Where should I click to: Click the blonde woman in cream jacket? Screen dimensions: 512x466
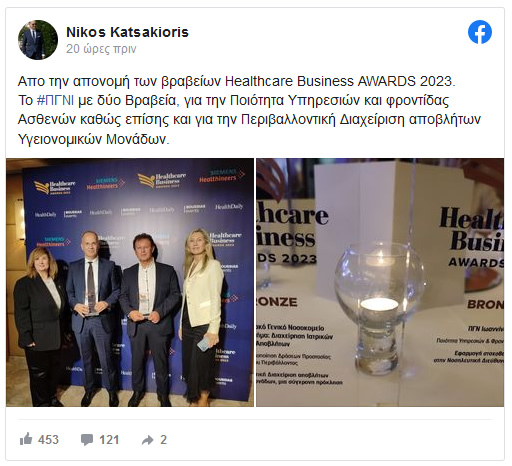click(x=201, y=315)
